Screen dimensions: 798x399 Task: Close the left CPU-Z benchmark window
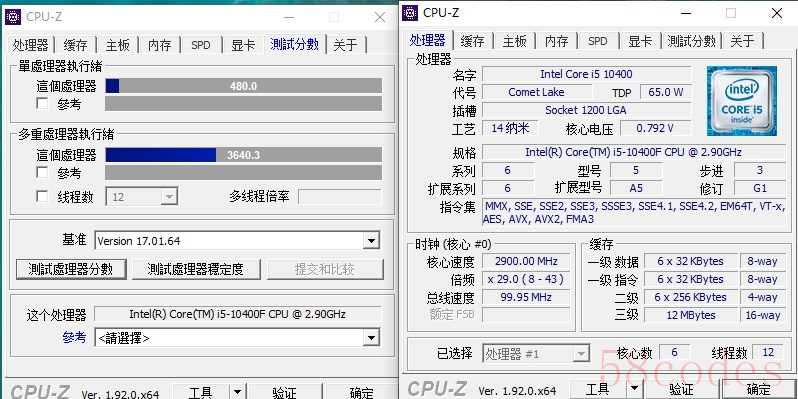(x=380, y=17)
